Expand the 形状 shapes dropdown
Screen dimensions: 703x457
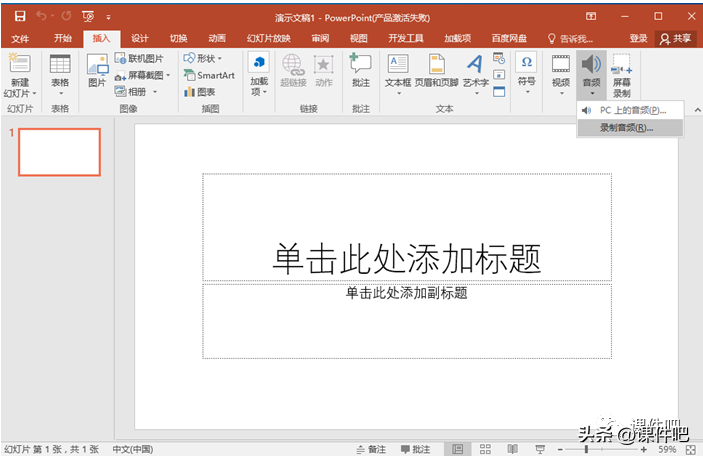tap(220, 58)
